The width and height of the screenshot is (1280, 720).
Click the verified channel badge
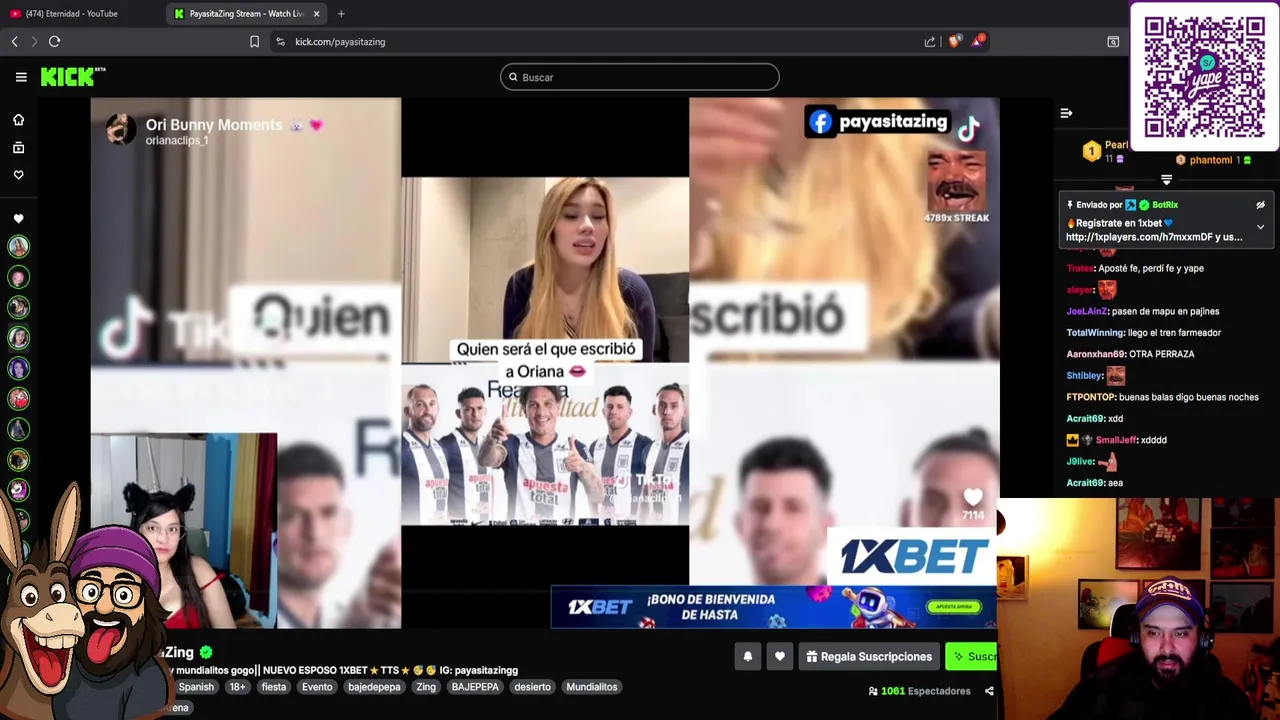point(206,652)
